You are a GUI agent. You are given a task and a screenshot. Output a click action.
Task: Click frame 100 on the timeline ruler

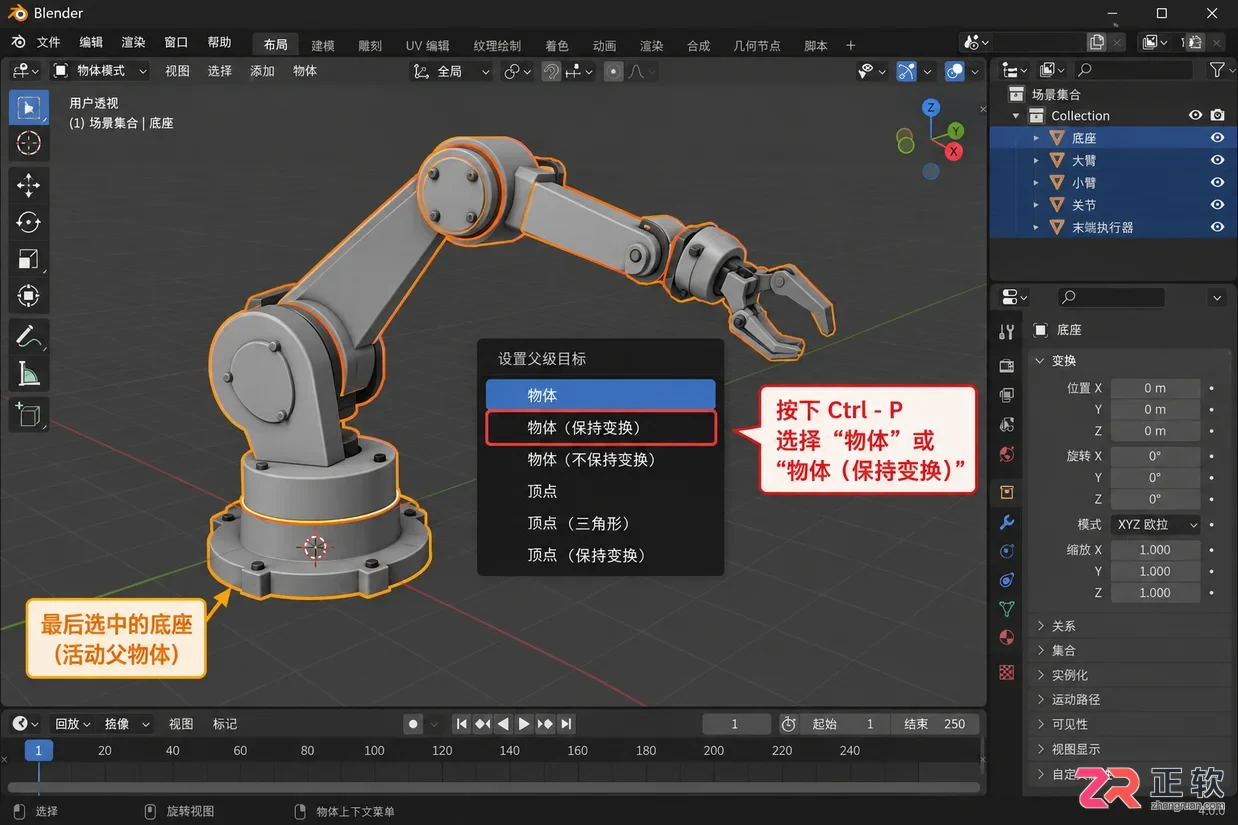pos(374,750)
